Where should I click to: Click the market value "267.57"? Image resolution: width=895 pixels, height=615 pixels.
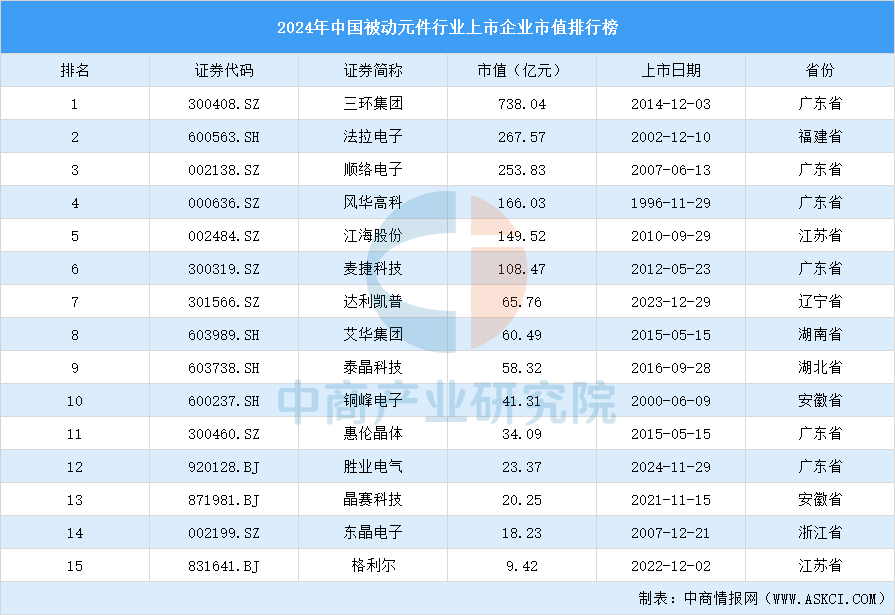coord(522,137)
